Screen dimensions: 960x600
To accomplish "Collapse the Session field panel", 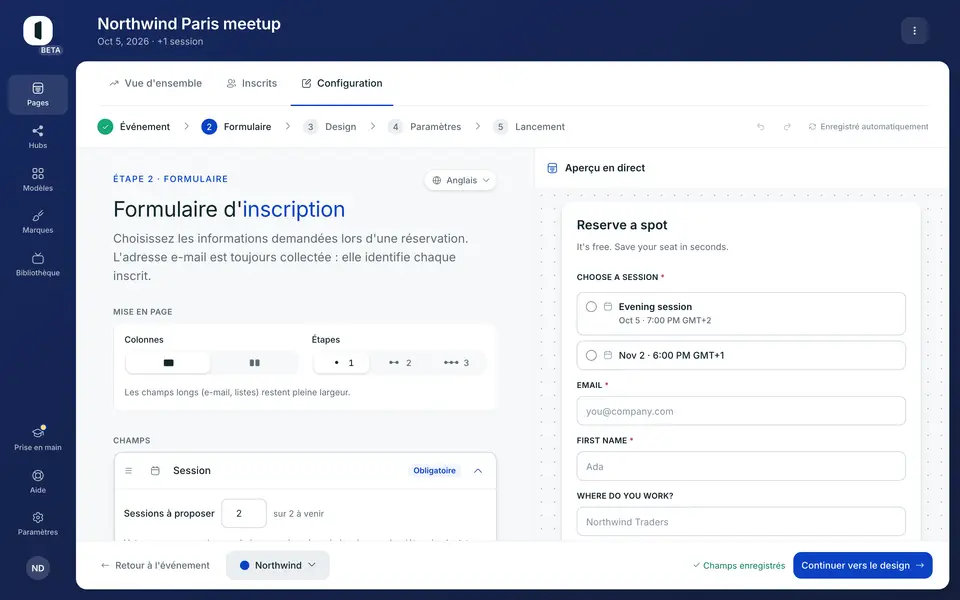I will 478,471.
